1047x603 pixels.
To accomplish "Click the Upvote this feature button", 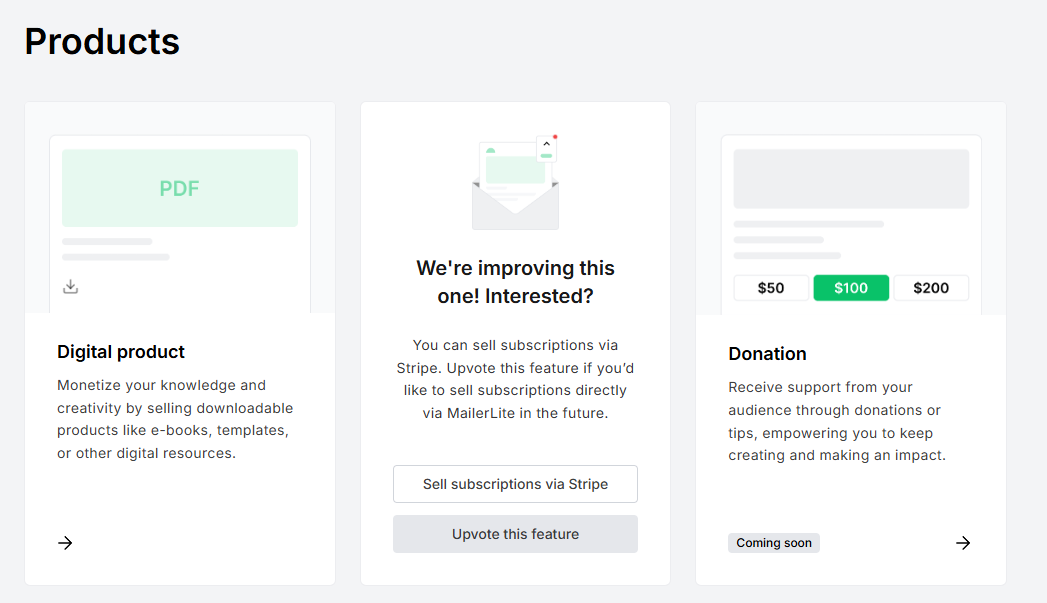I will pos(515,534).
